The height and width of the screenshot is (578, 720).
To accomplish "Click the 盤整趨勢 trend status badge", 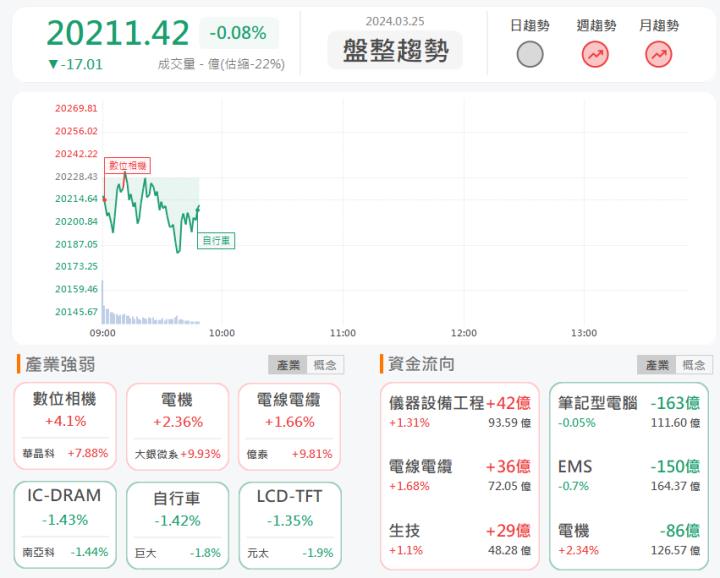I will (396, 51).
